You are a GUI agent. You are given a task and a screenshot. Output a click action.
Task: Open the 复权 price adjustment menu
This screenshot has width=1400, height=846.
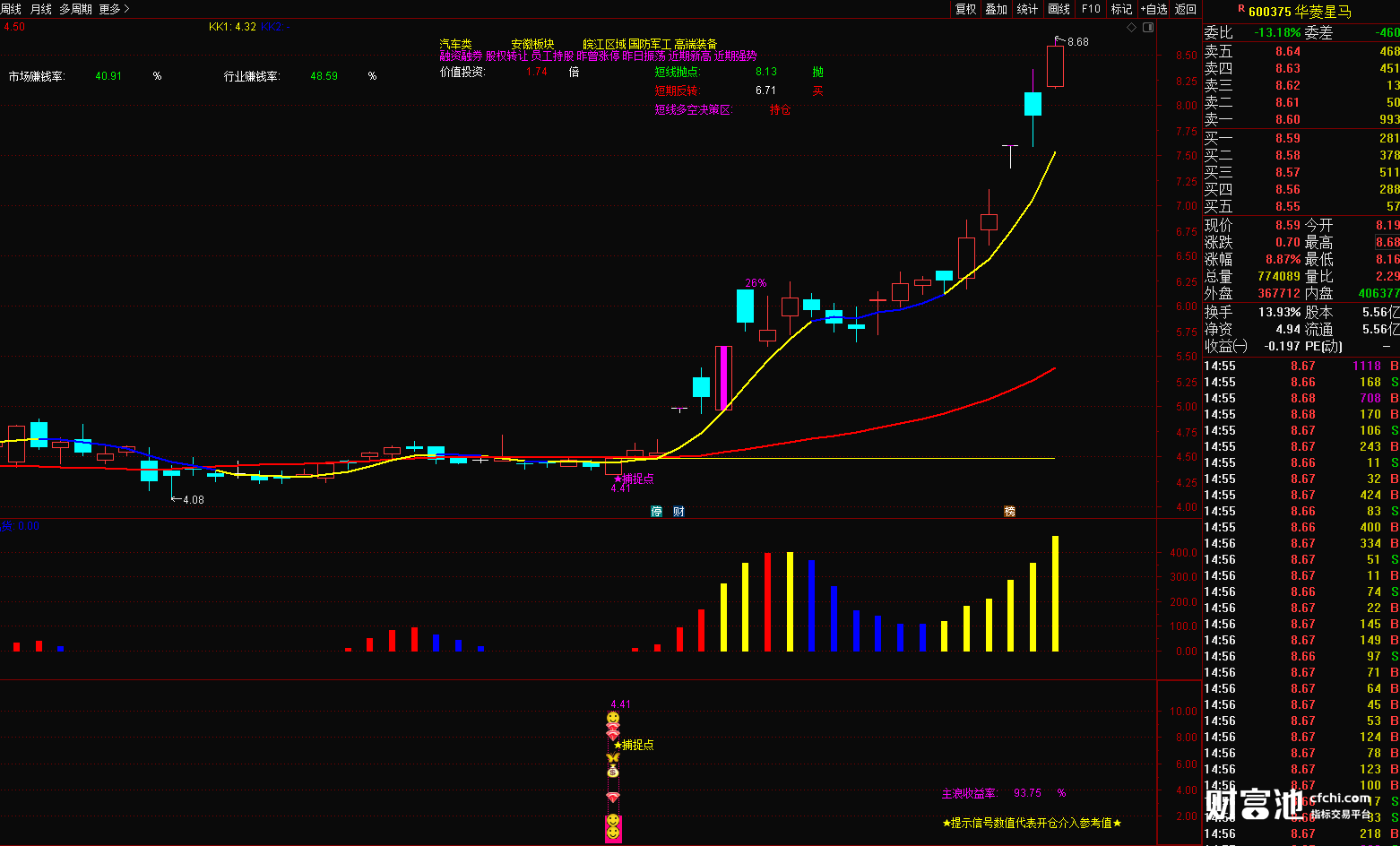pos(965,9)
